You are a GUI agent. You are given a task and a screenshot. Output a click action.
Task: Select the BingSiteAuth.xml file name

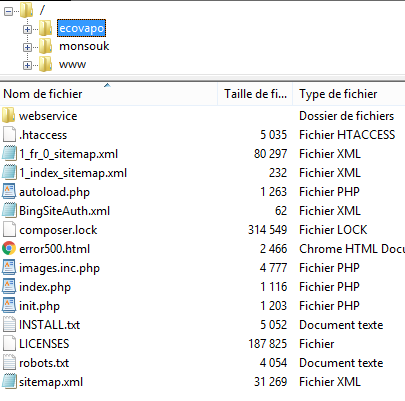click(x=64, y=211)
